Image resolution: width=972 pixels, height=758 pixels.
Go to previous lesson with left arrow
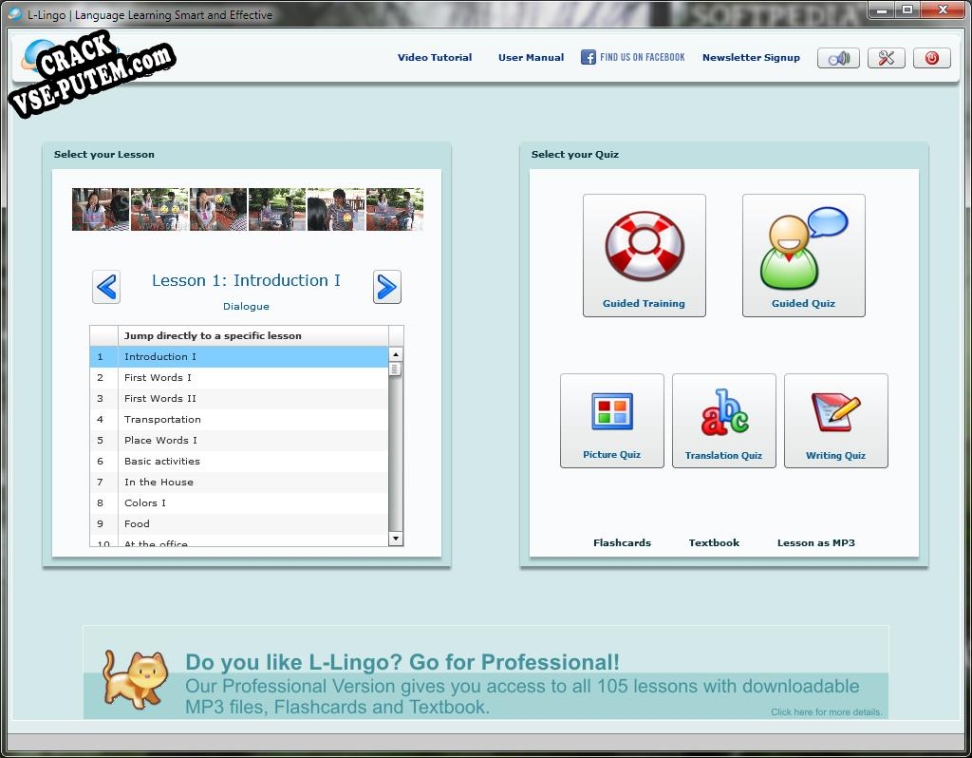(x=106, y=287)
